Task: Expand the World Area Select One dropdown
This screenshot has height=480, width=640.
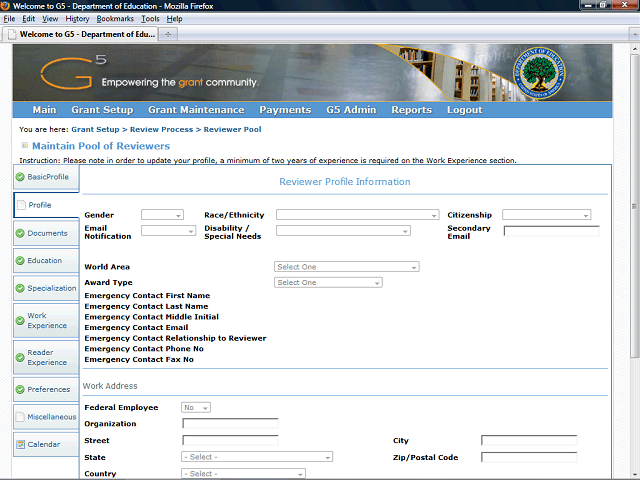Action: tap(347, 267)
